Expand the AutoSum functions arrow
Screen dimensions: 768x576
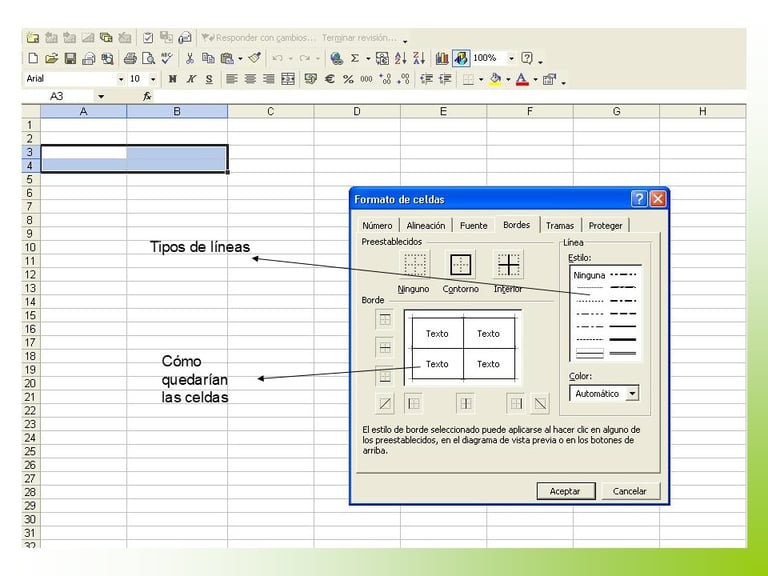click(368, 58)
